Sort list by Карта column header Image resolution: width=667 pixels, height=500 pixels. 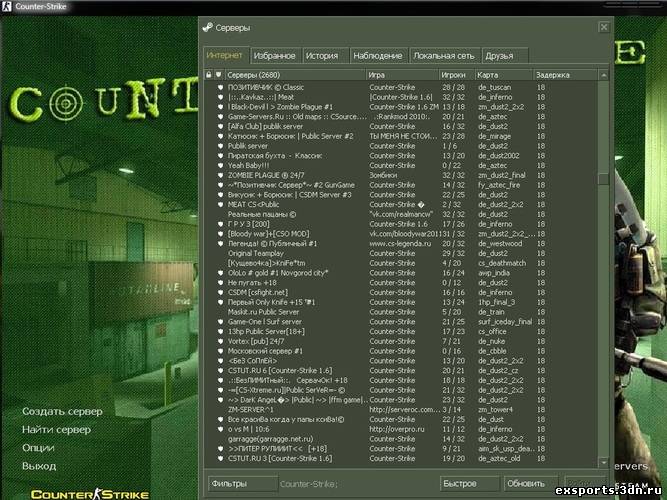504,75
